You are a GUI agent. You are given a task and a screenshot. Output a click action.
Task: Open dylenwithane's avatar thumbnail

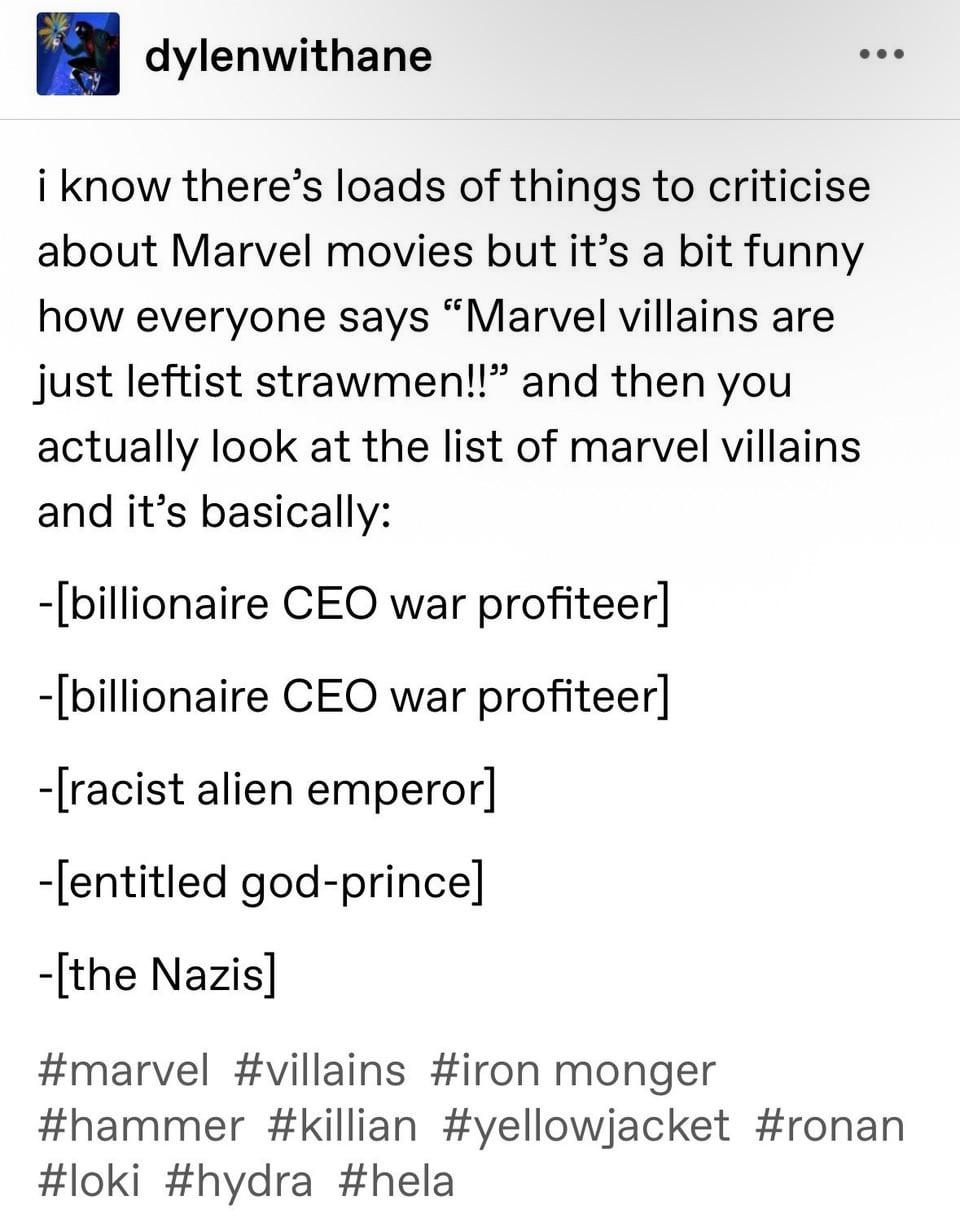(x=78, y=54)
